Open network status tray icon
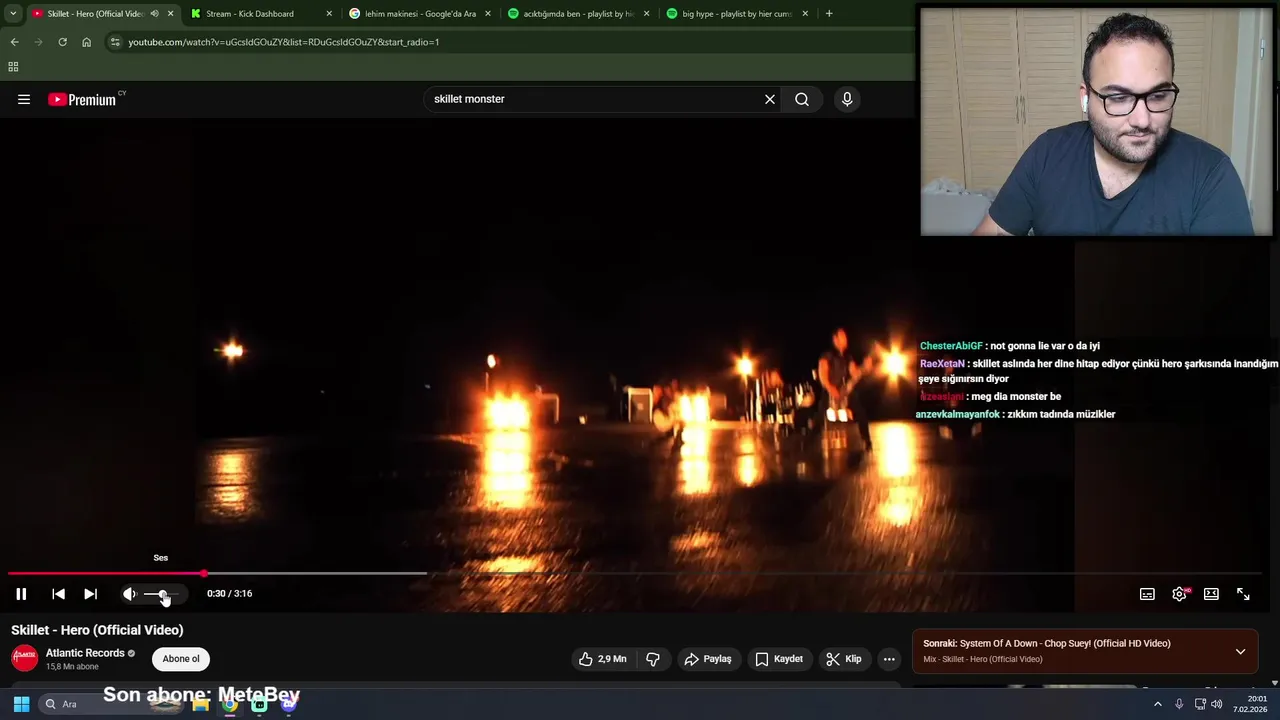 point(1200,704)
